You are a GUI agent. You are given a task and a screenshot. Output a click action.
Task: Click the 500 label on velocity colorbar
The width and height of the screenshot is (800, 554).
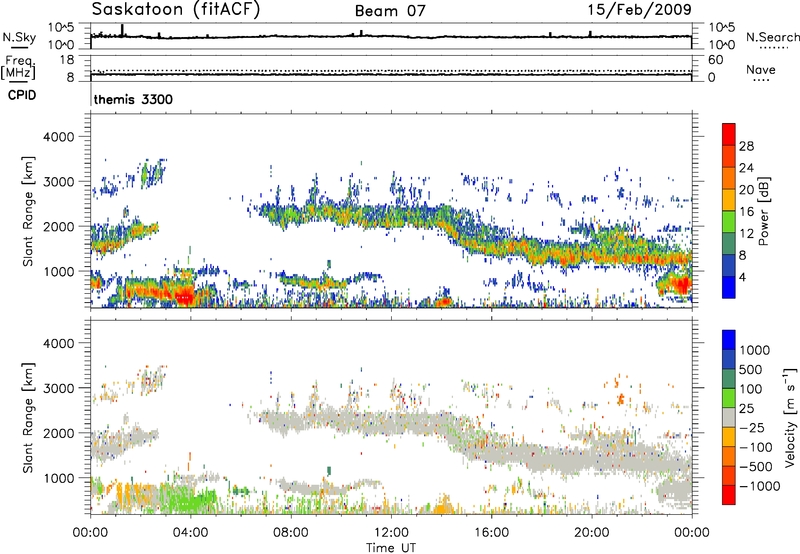coord(752,370)
